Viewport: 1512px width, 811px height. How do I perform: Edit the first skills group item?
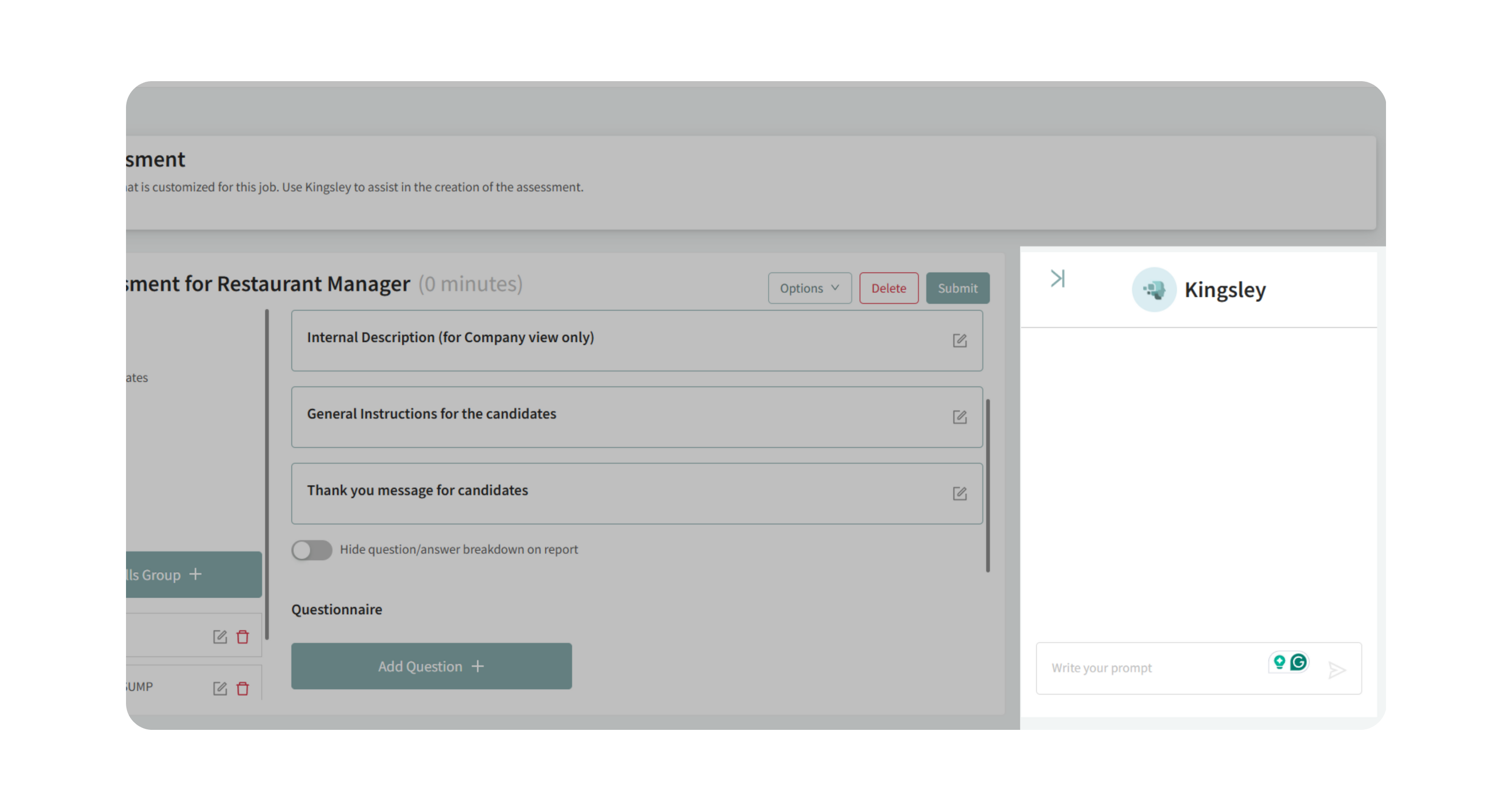(x=220, y=637)
